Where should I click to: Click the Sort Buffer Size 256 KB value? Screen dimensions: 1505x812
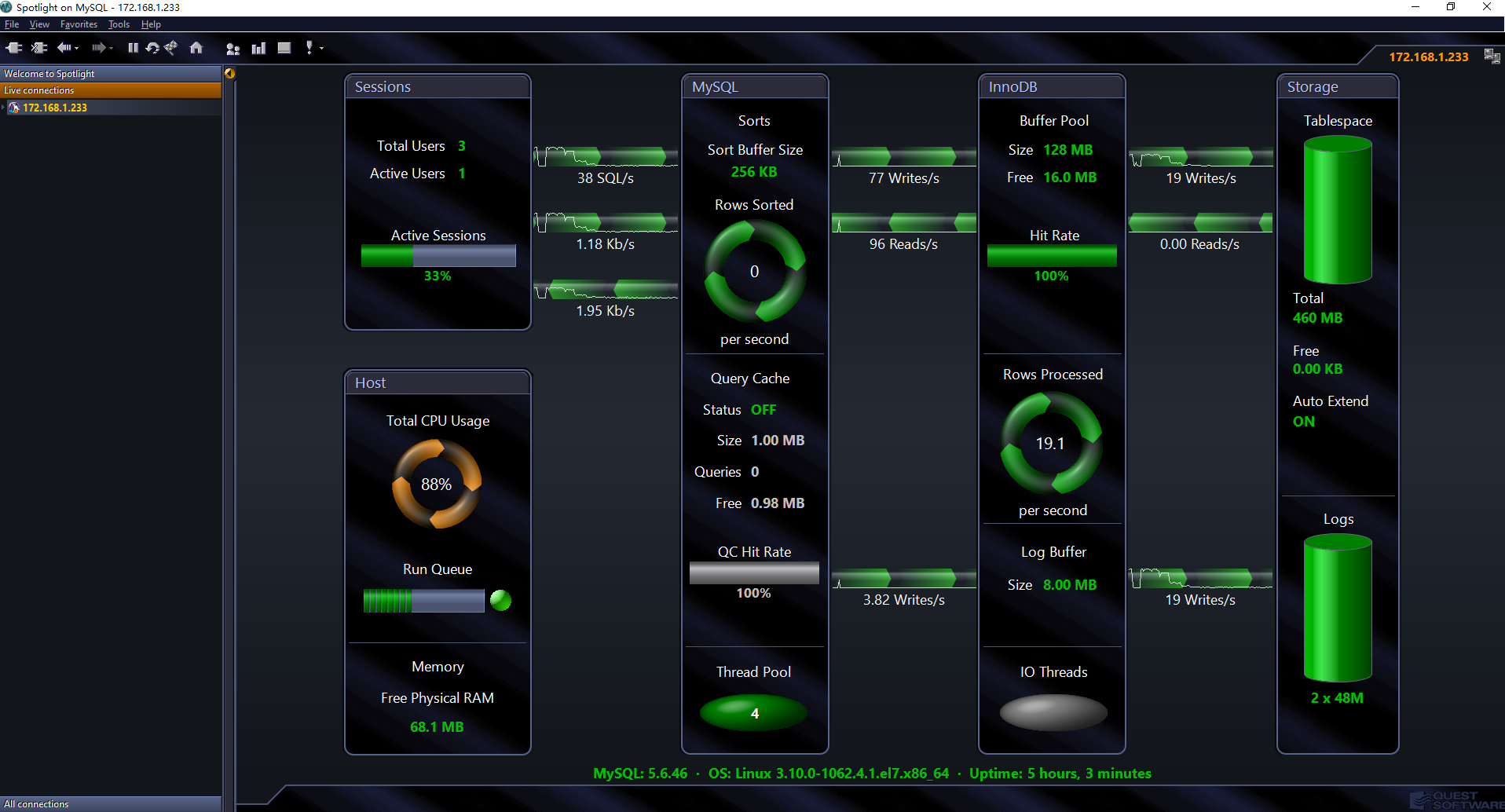pyautogui.click(x=754, y=171)
